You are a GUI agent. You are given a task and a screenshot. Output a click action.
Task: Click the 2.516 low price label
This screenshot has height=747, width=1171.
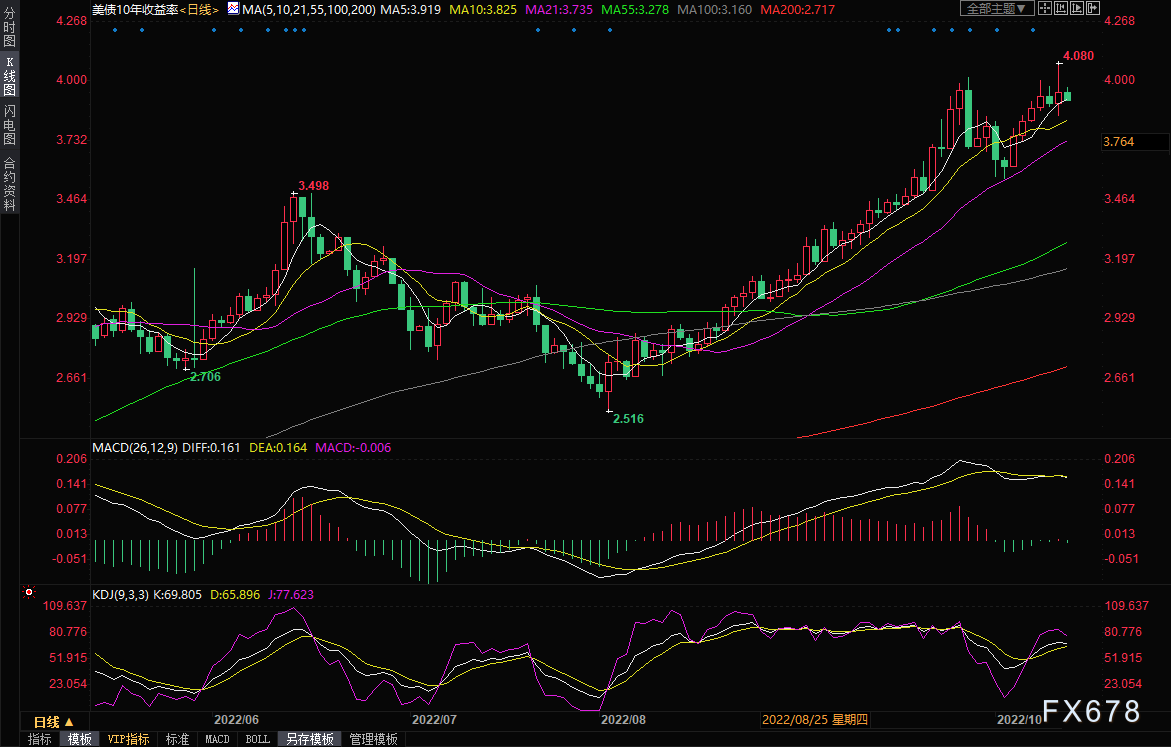[628, 418]
